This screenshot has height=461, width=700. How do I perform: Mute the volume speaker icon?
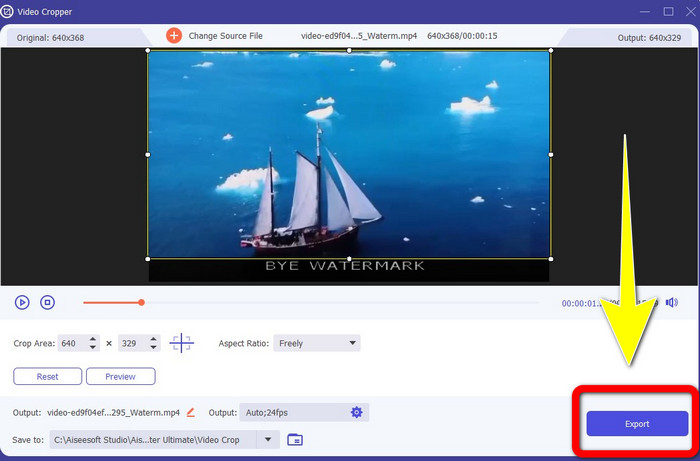click(x=671, y=302)
